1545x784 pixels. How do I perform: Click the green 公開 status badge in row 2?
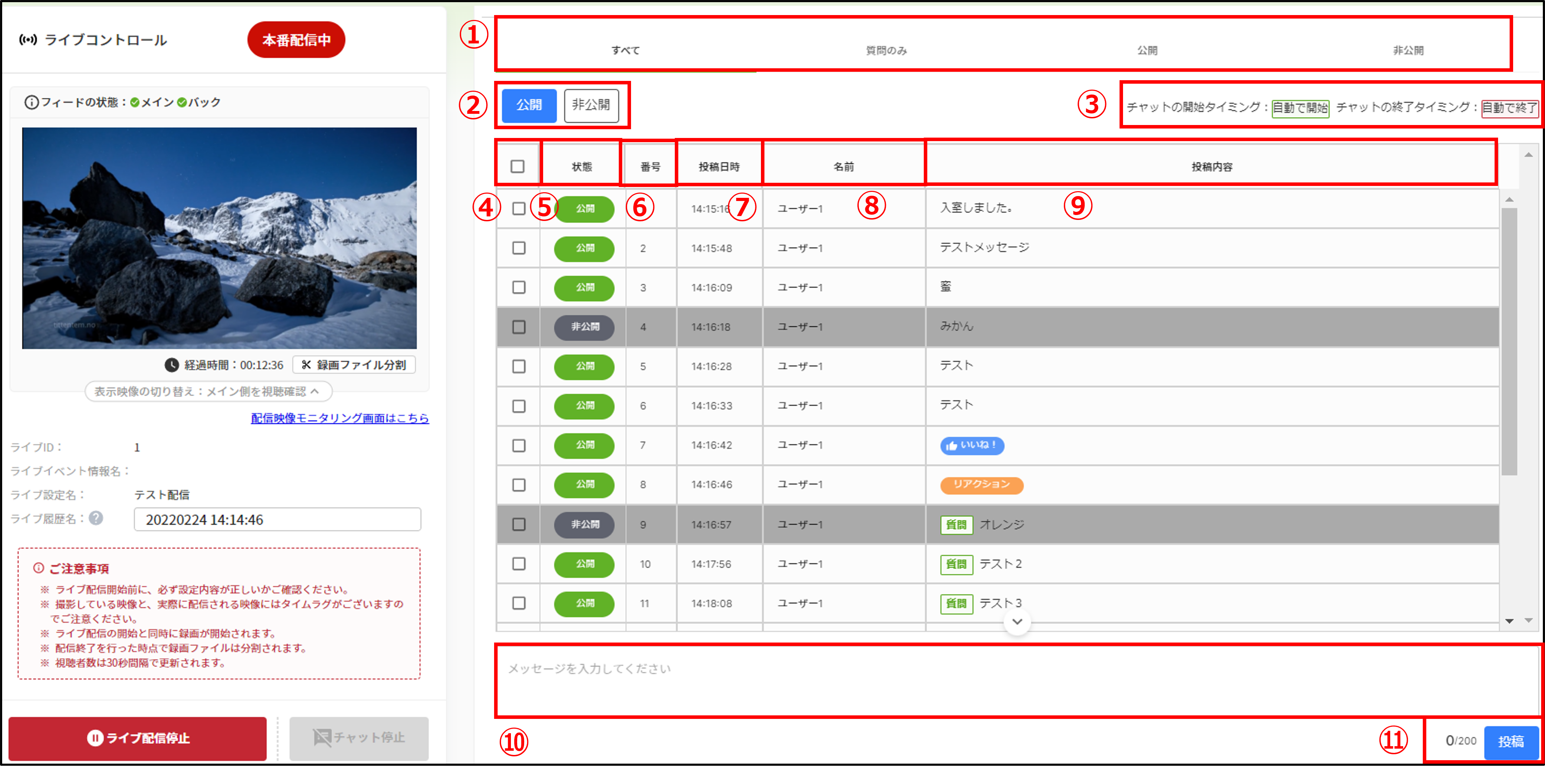(584, 248)
